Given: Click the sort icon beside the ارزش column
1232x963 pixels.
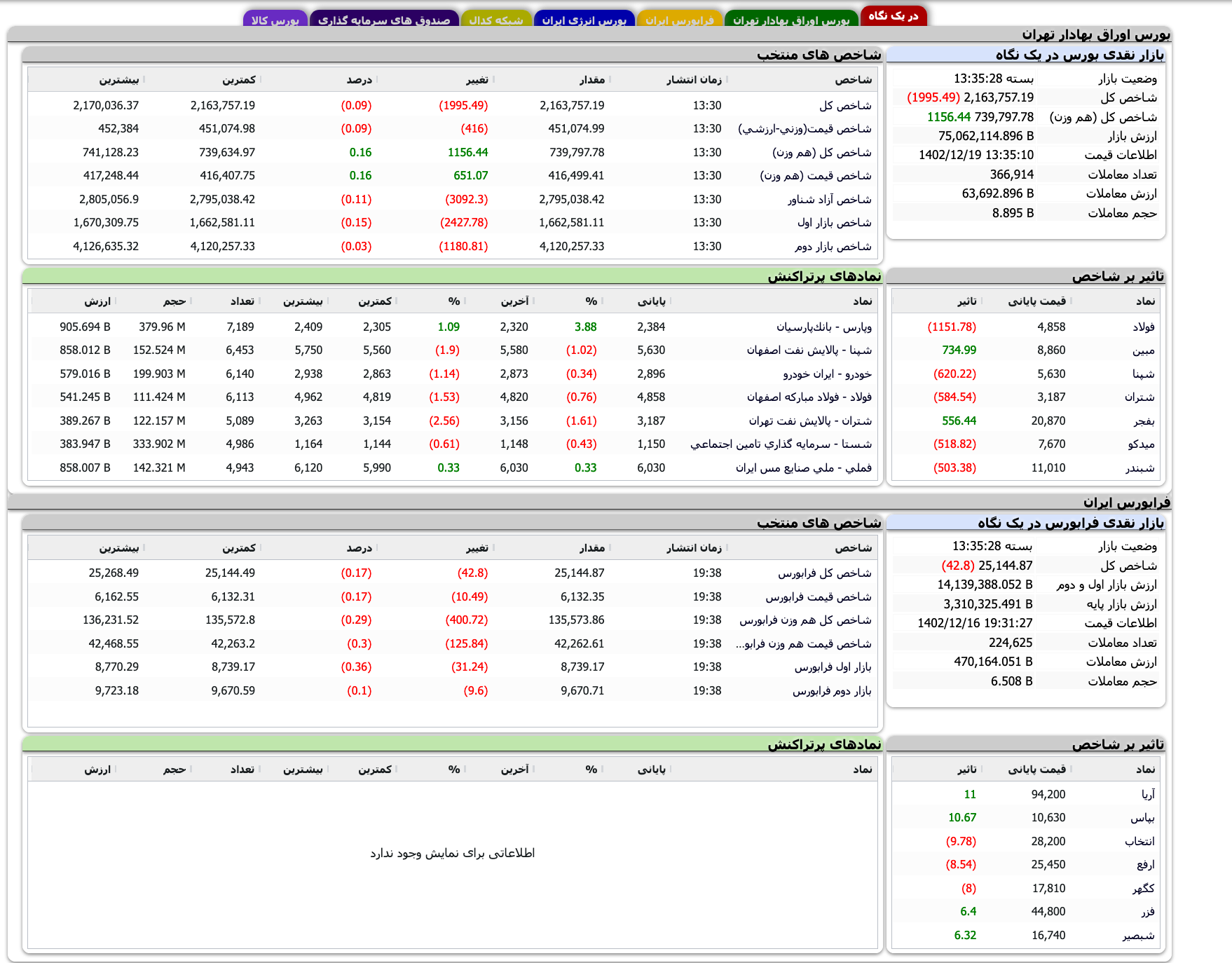Looking at the screenshot, I should click(x=115, y=301).
